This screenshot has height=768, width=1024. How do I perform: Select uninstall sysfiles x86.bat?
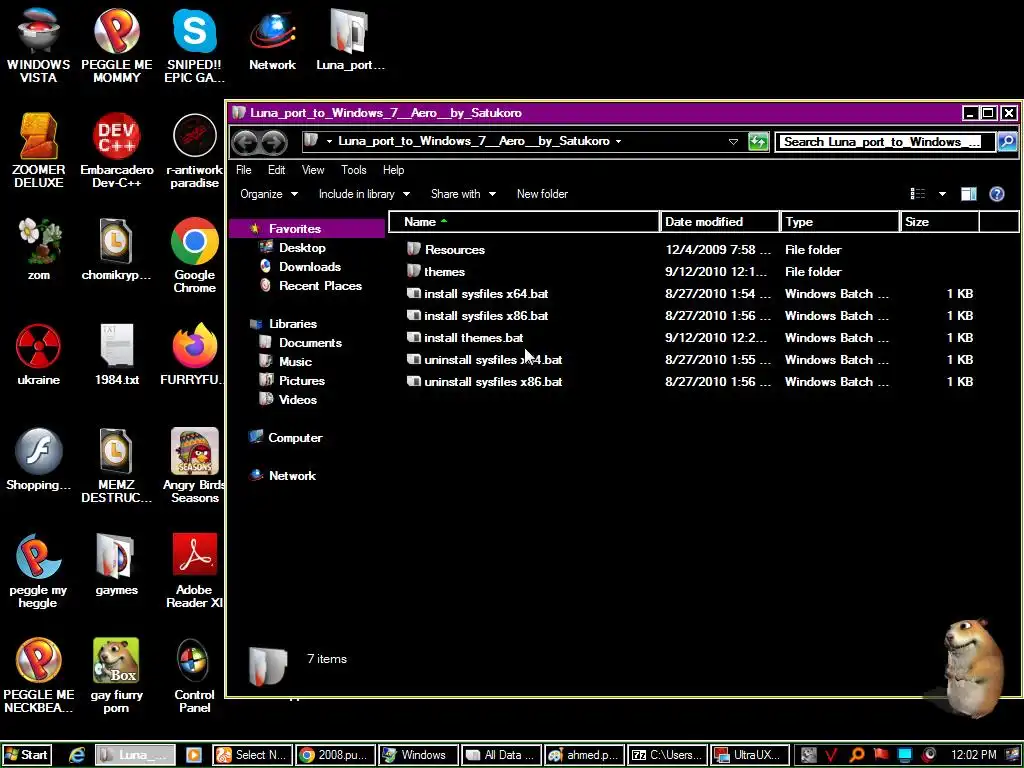[690, 382]
